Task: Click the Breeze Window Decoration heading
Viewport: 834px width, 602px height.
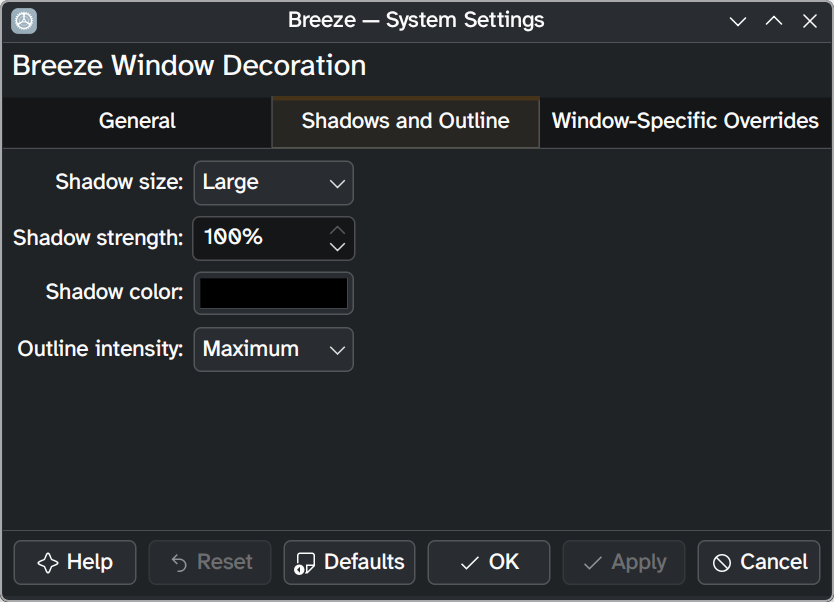Action: click(189, 67)
